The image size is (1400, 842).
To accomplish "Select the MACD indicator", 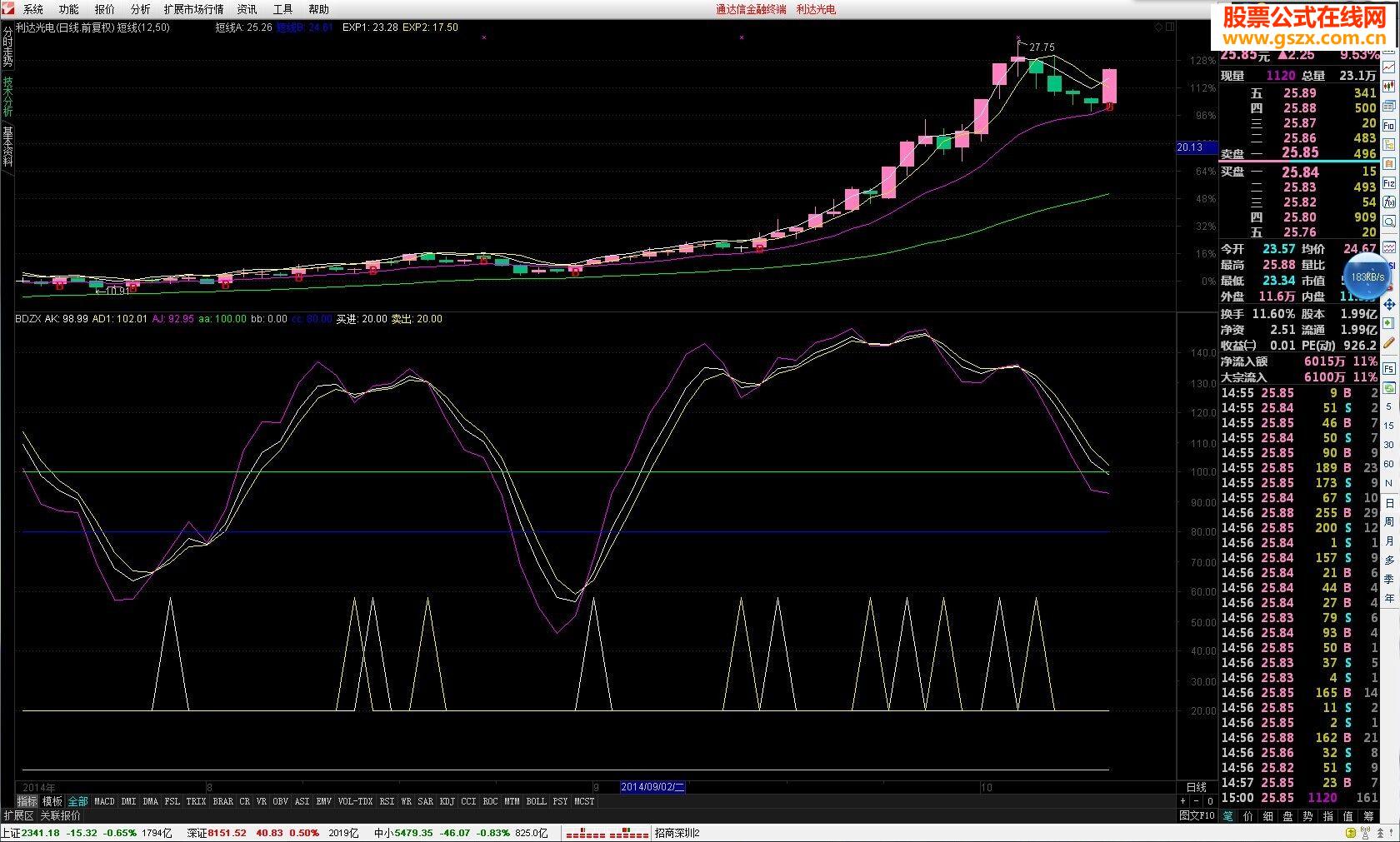I will [104, 801].
